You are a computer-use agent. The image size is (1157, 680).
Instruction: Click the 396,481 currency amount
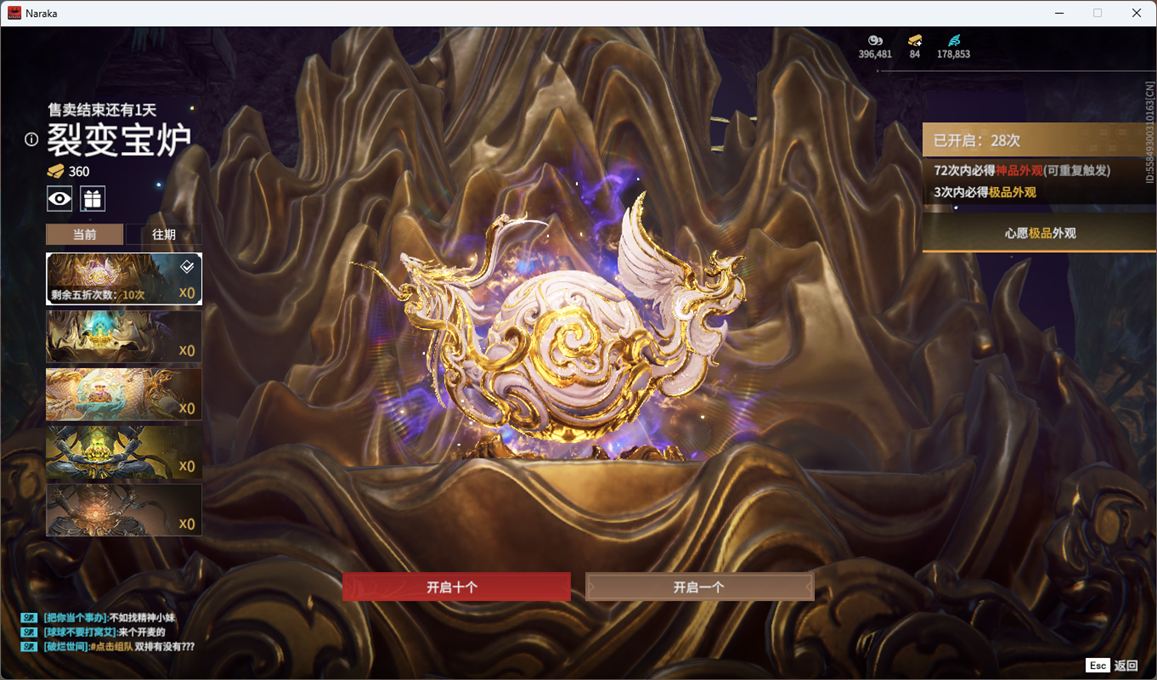(x=875, y=54)
